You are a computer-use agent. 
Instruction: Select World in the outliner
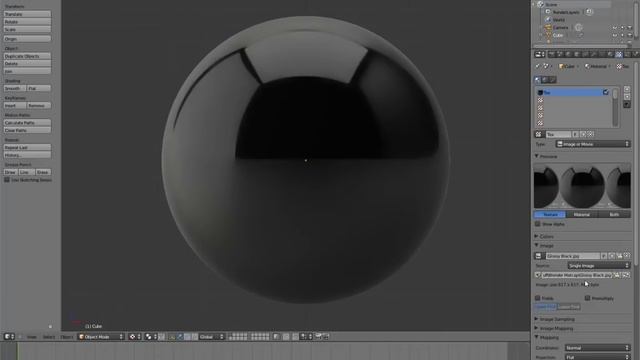tap(559, 20)
